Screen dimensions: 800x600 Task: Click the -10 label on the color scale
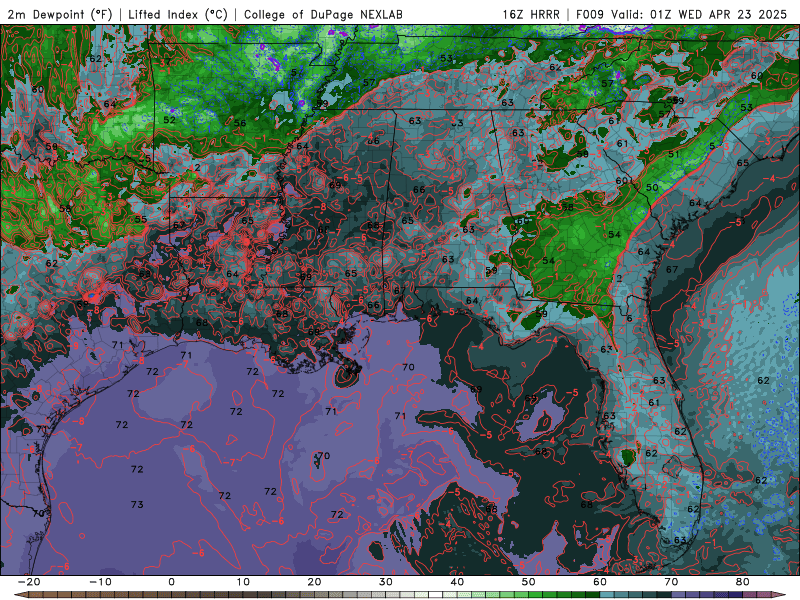coord(100,582)
